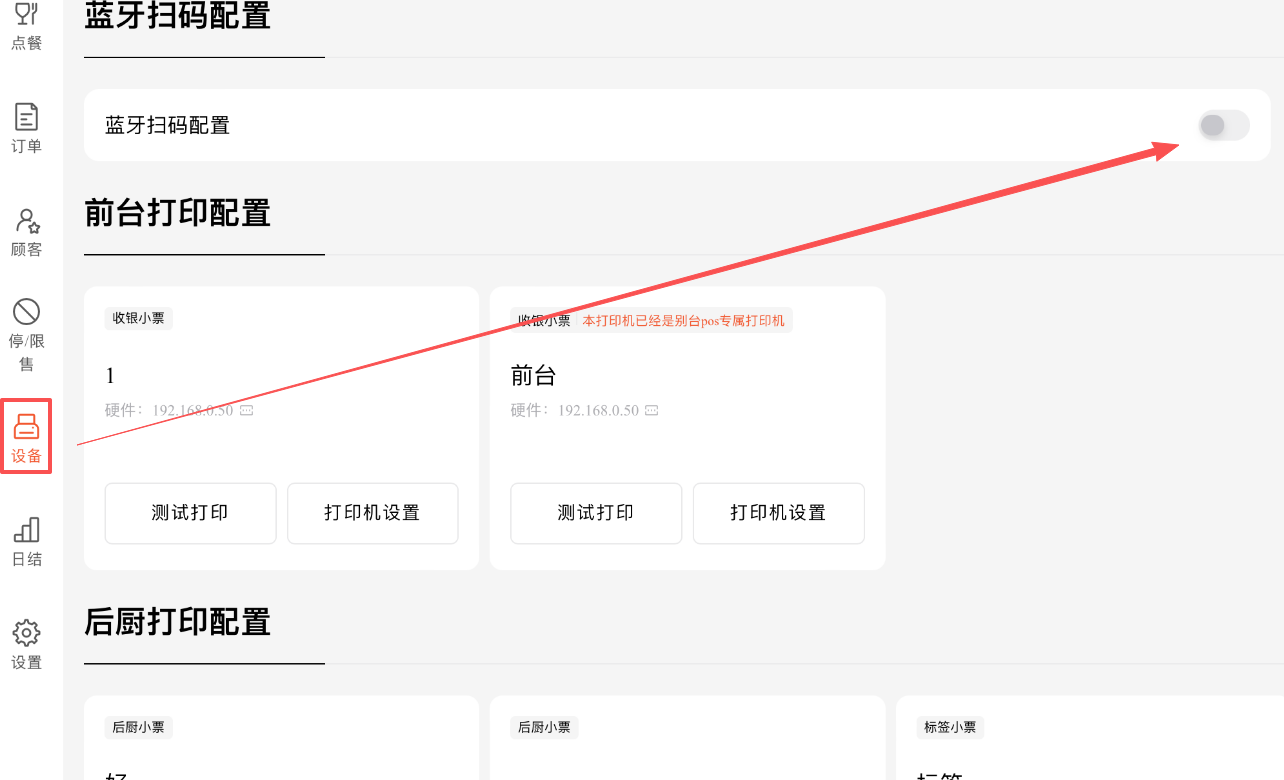Screen dimensions: 1284x780
Task: Open 打印机设置 for the 前台 printer
Action: point(778,513)
